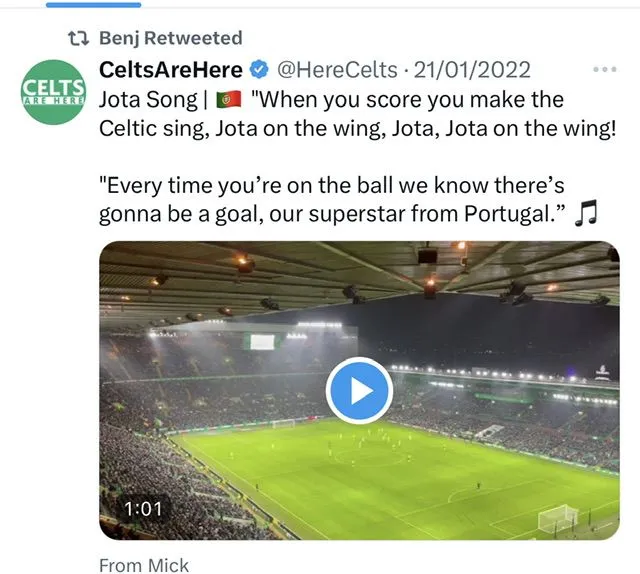The image size is (640, 574).
Task: Click the goal net in the video corner
Action: [x=558, y=518]
